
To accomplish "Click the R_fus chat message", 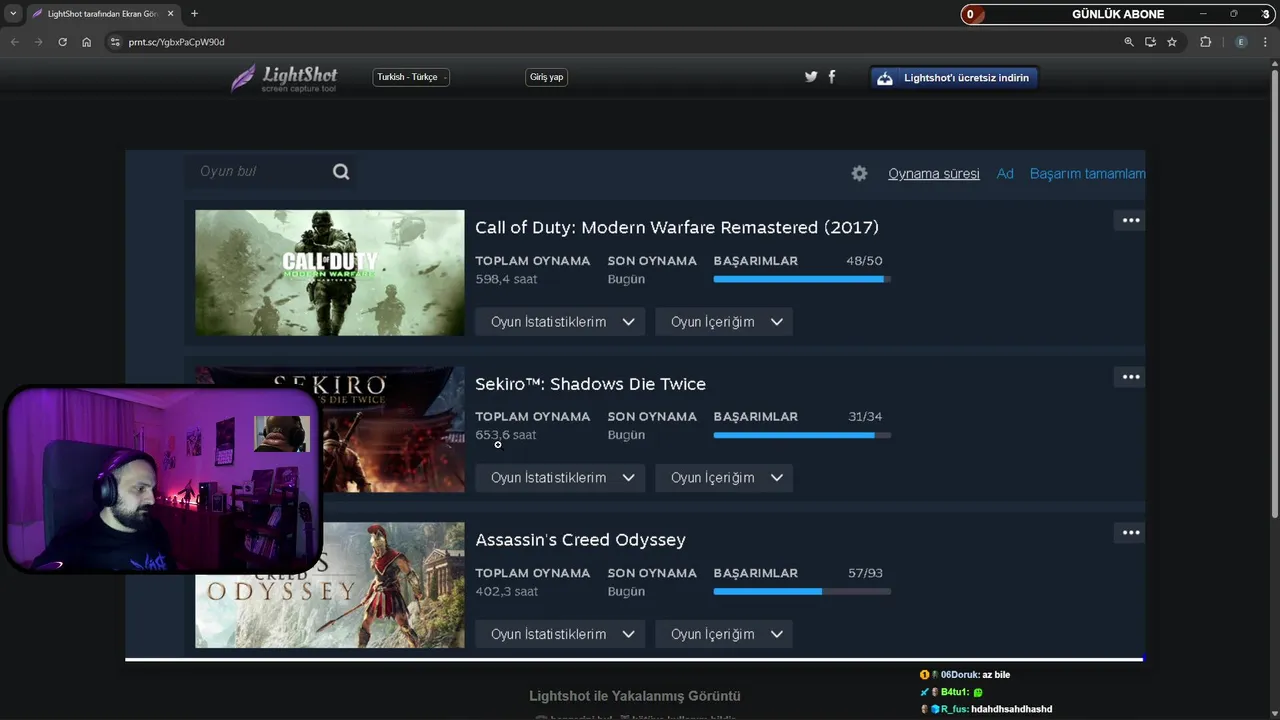I will (986, 709).
